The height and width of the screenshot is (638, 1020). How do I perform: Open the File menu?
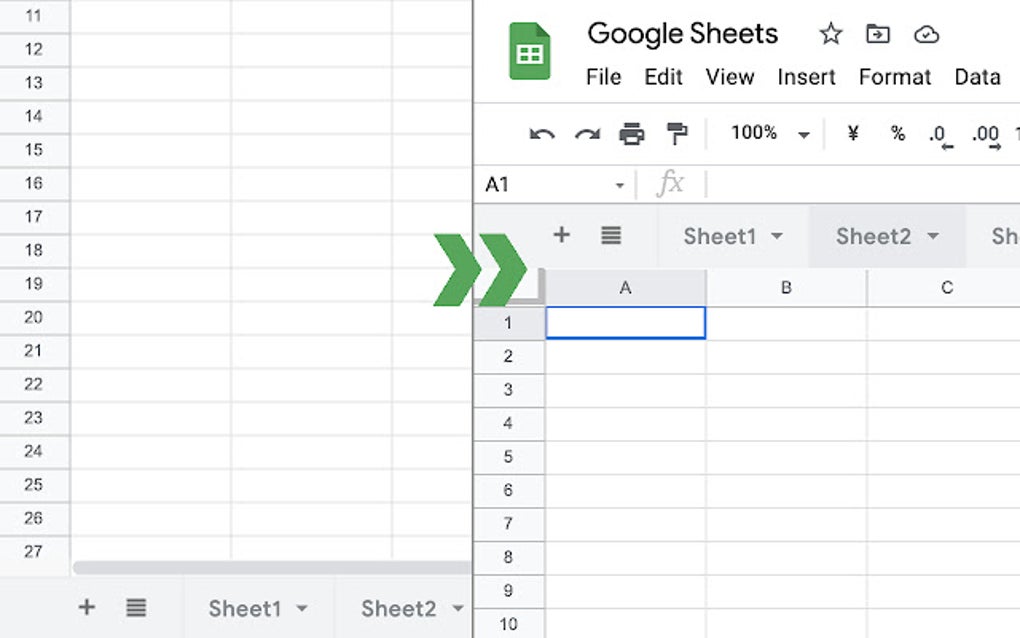tap(603, 77)
